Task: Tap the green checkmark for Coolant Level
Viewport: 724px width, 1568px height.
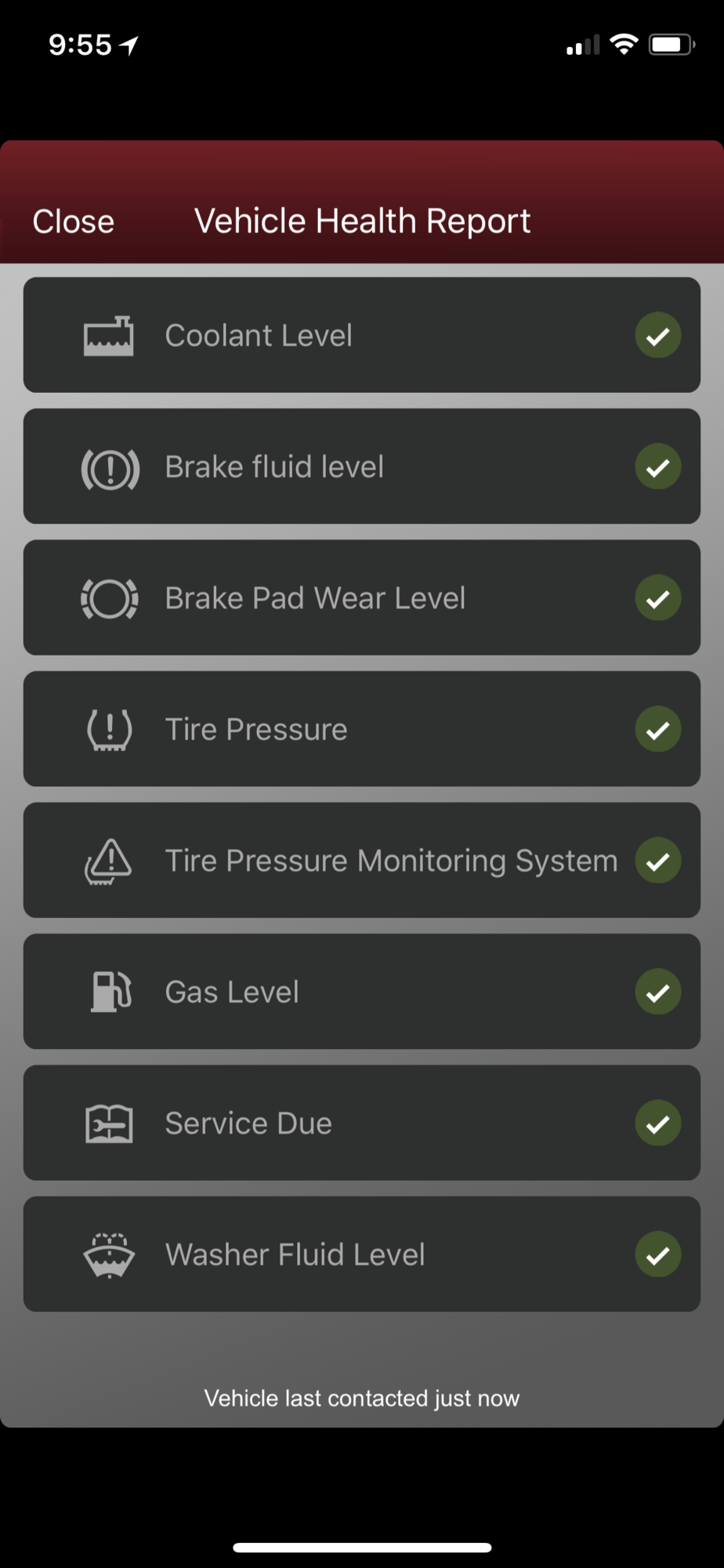Action: coord(657,336)
